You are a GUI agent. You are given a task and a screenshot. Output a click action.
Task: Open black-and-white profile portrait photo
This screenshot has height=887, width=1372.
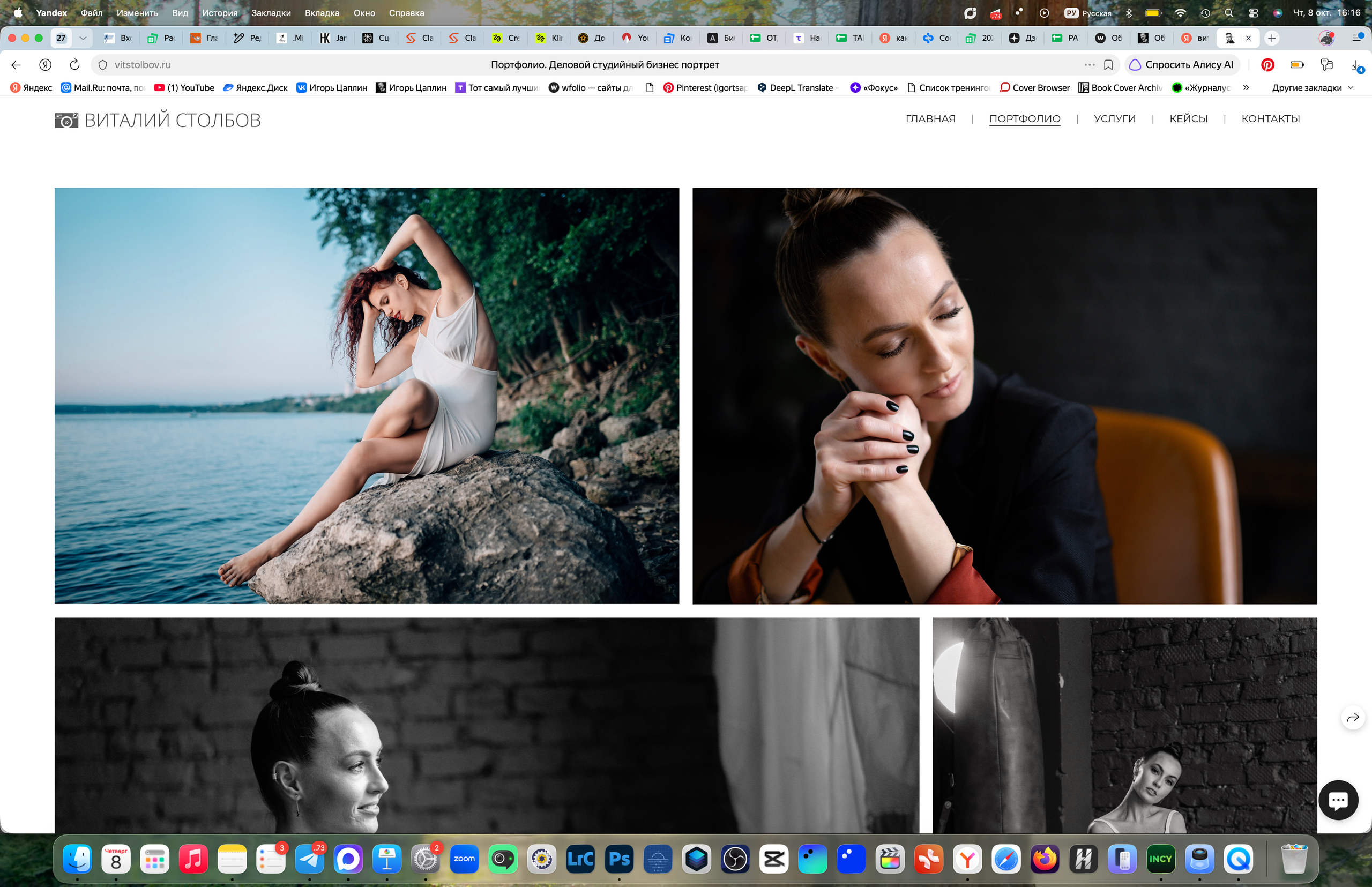(x=487, y=725)
